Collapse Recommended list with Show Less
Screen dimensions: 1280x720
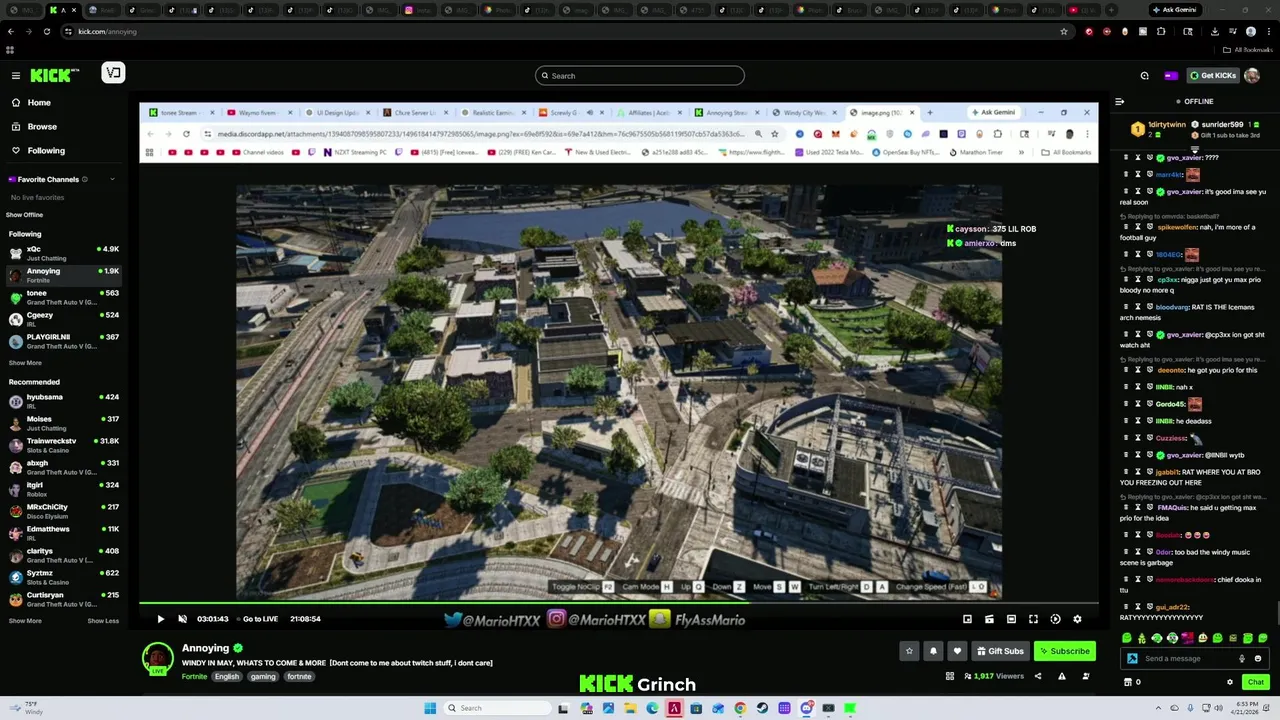103,621
